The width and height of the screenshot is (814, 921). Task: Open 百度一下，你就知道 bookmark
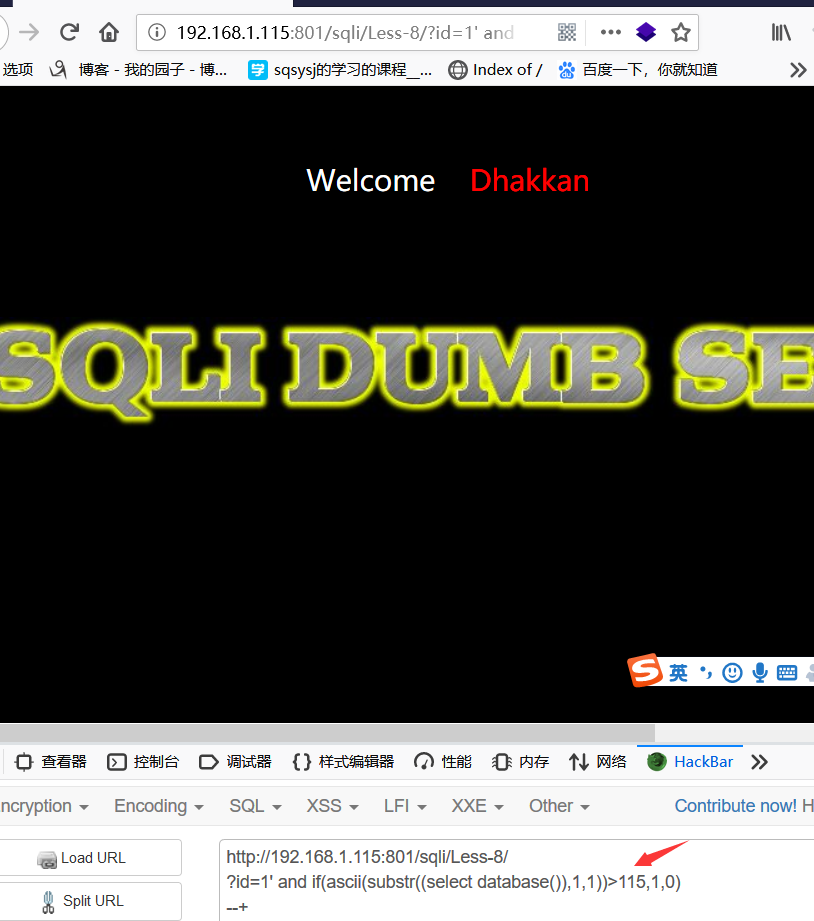click(638, 70)
